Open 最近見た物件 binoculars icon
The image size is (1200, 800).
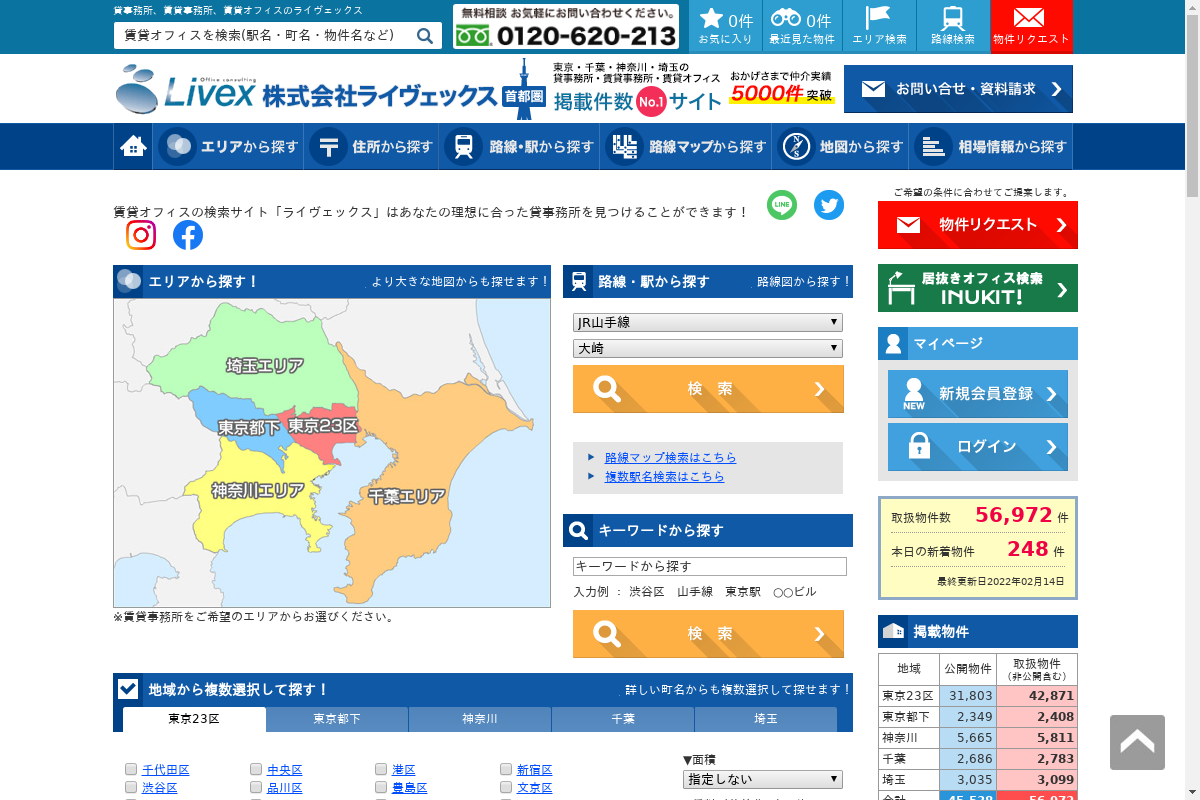[802, 27]
